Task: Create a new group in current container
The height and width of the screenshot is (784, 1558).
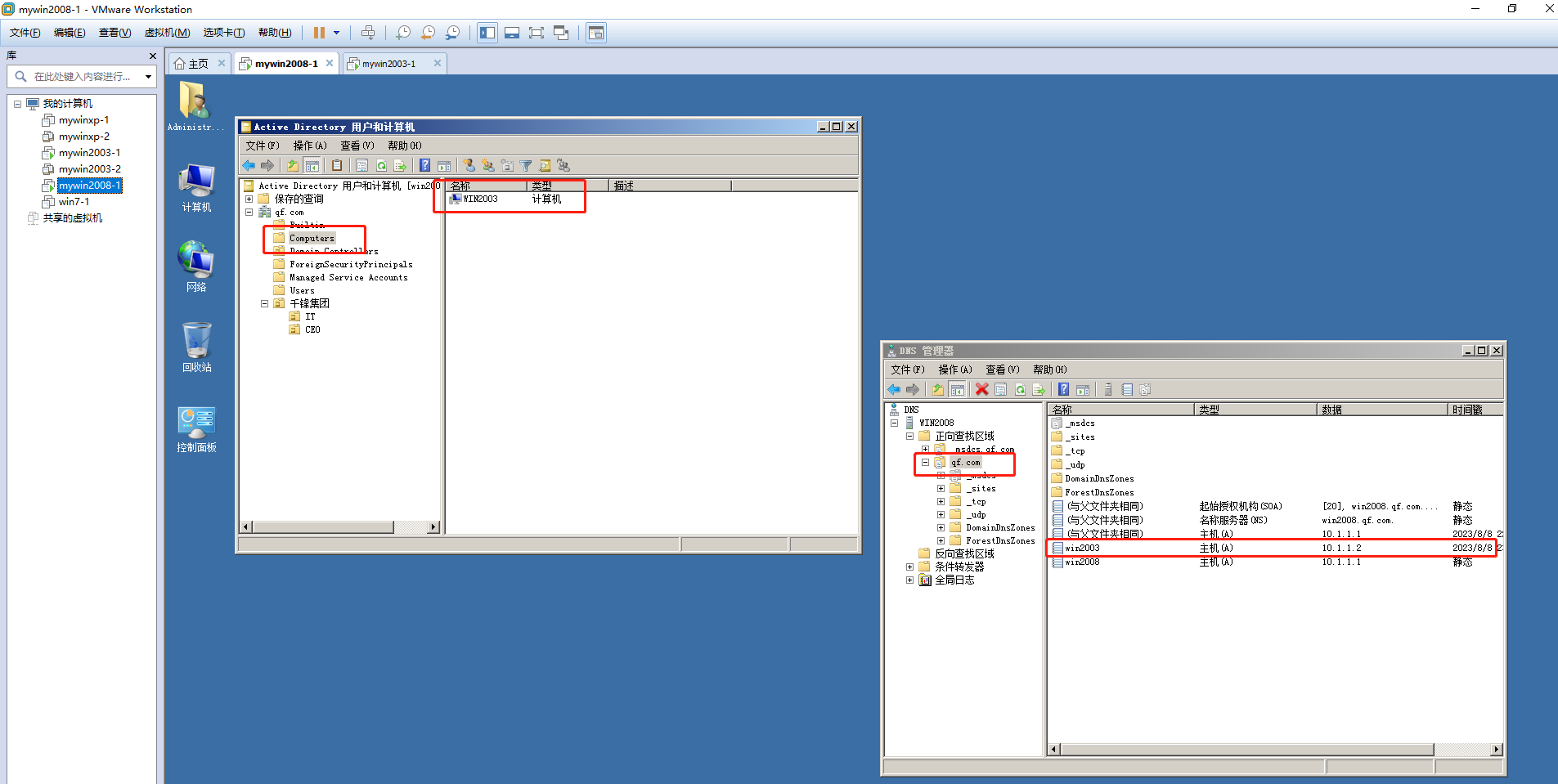Action: [488, 165]
